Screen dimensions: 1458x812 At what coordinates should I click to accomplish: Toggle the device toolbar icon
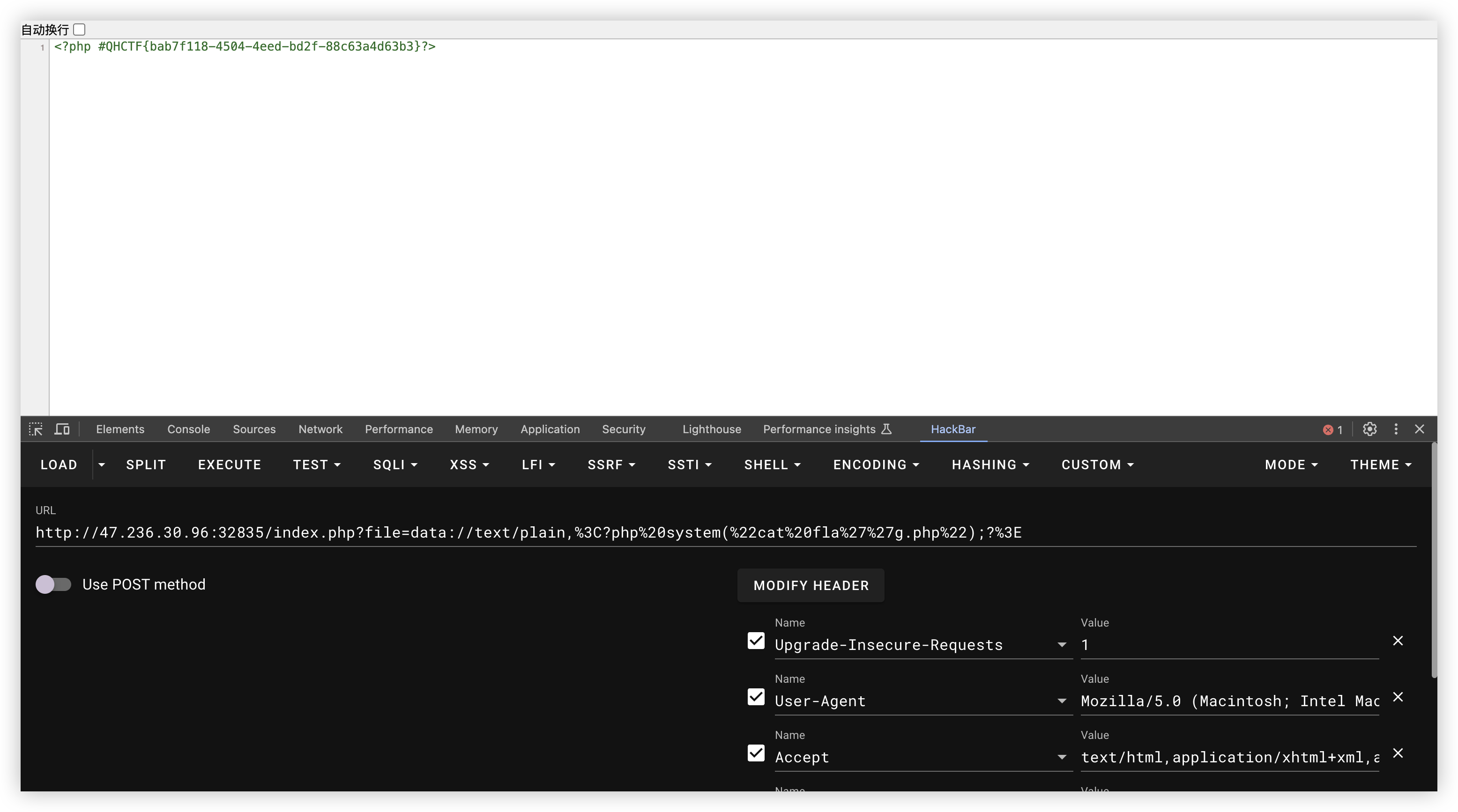pos(62,429)
